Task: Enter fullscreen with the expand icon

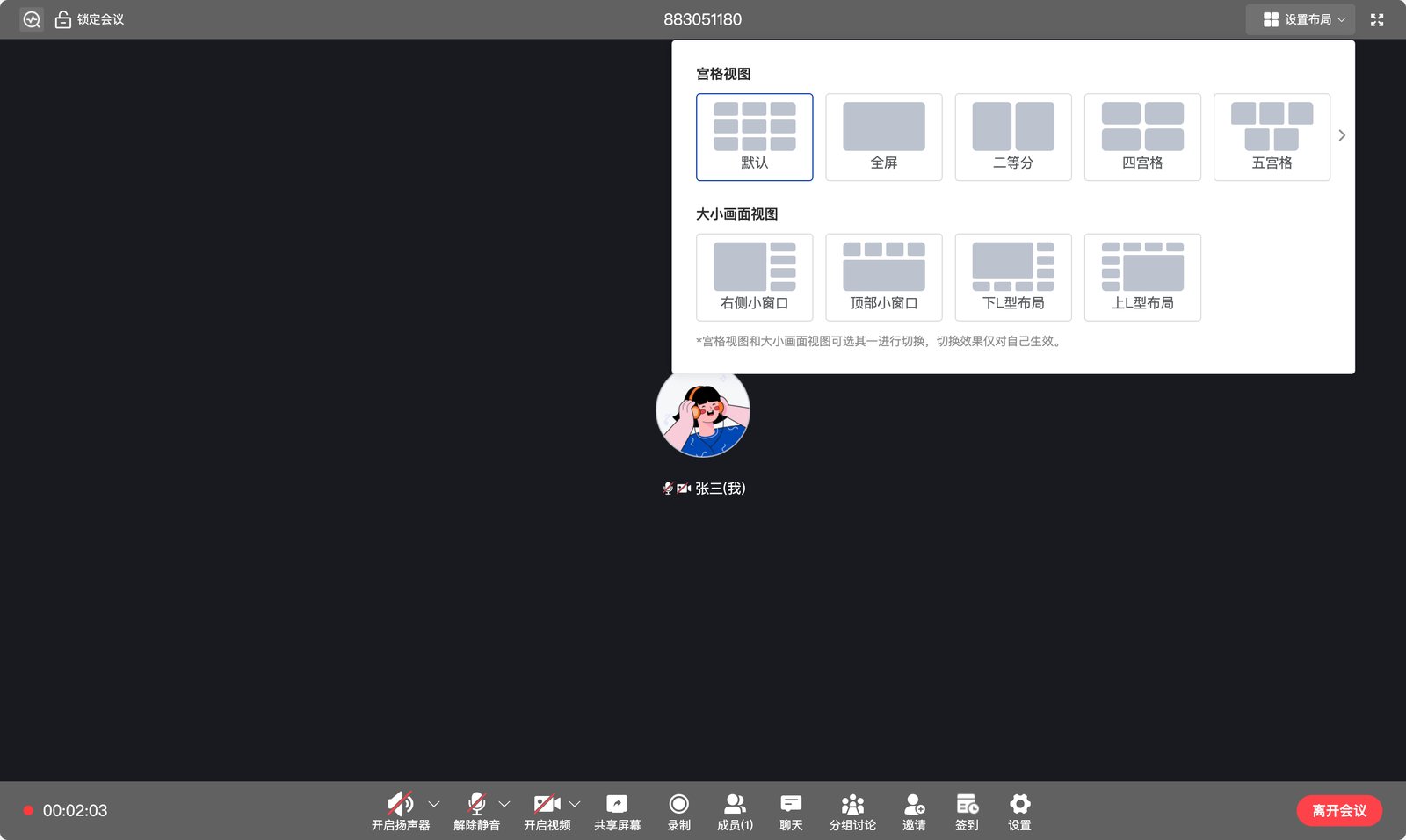Action: 1377,19
